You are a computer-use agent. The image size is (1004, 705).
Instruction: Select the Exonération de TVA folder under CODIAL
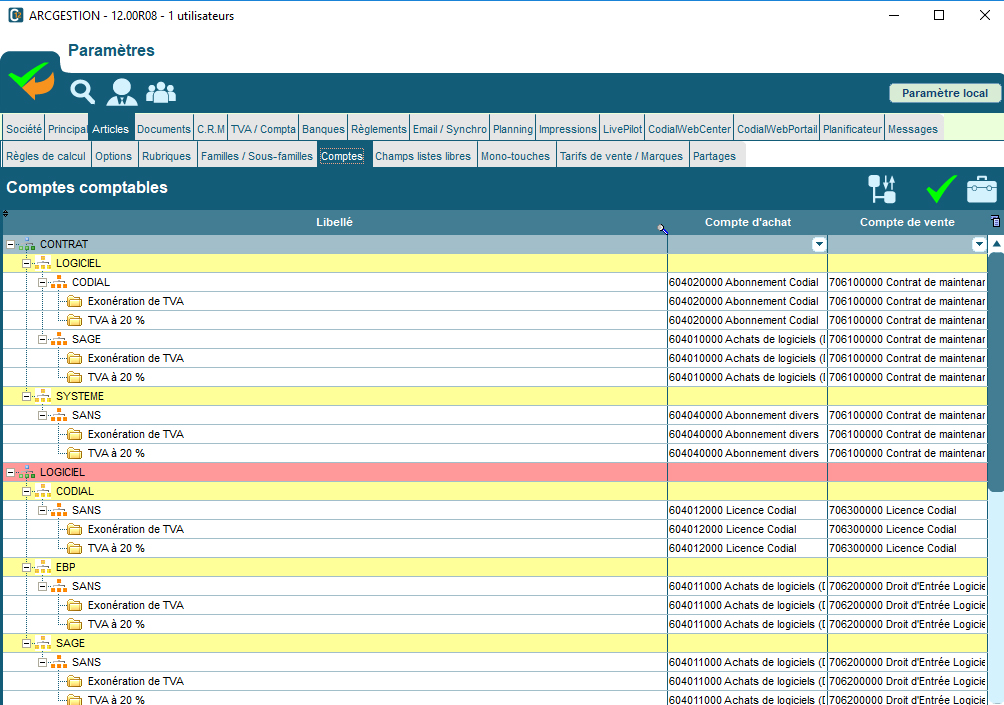pos(135,301)
